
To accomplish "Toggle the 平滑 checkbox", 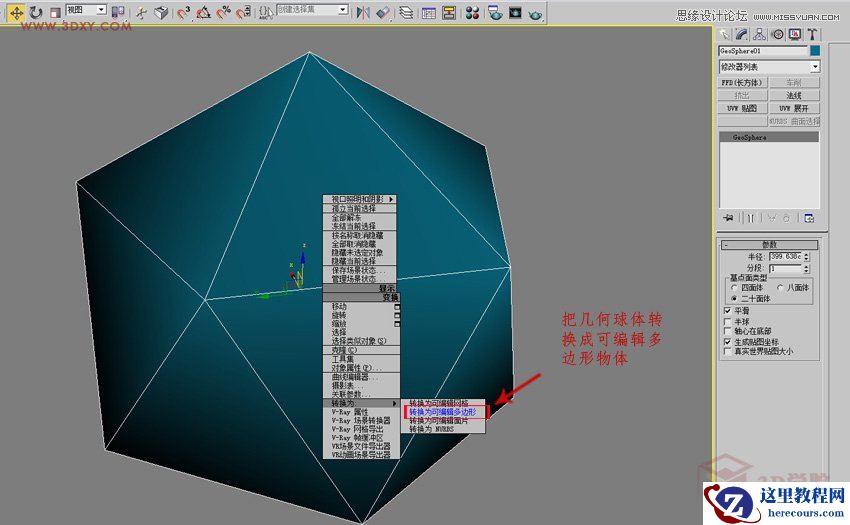I will tap(727, 311).
